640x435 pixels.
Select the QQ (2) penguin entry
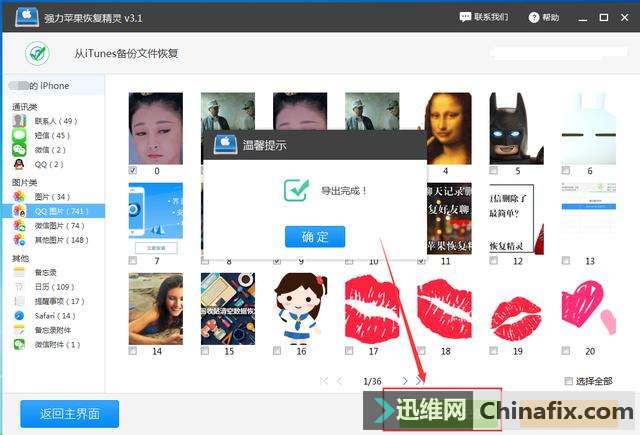48,164
